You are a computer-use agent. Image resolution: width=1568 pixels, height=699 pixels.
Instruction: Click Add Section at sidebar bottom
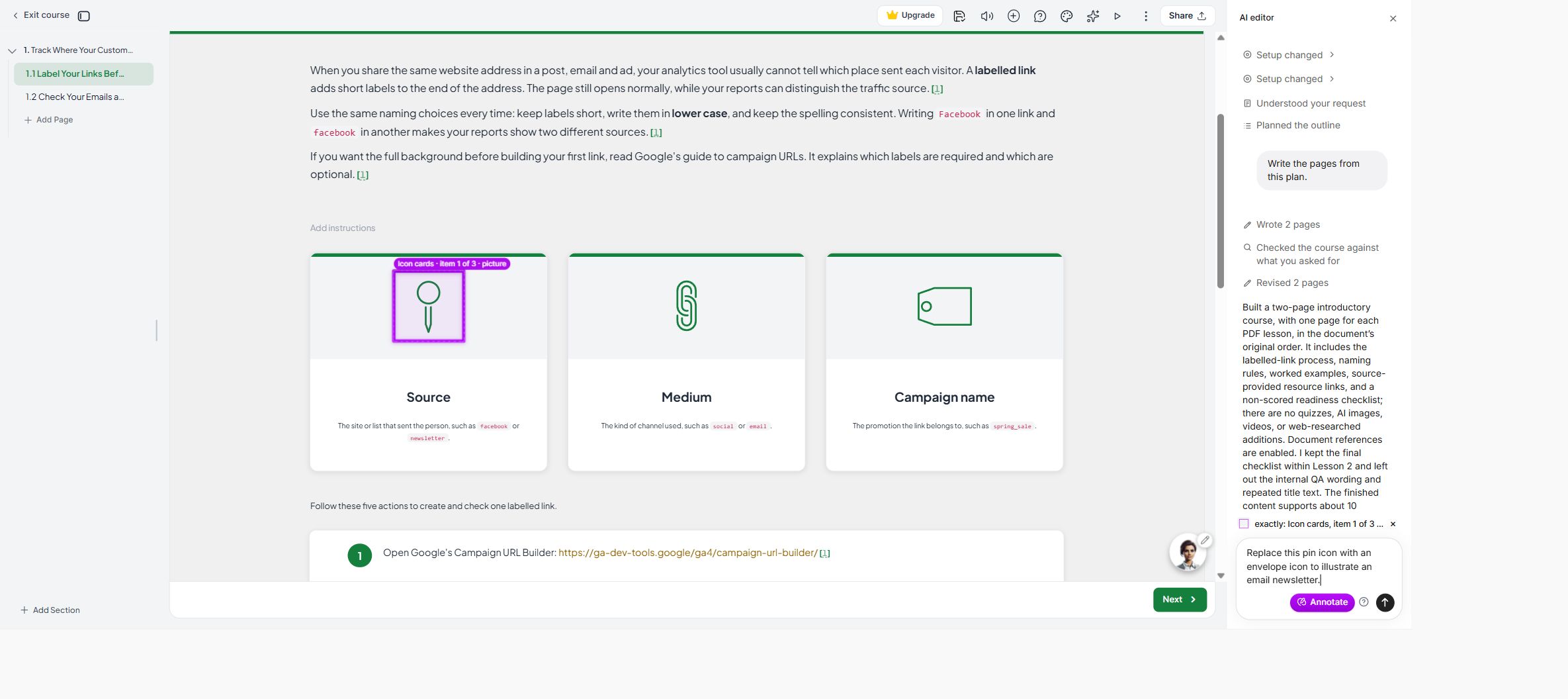coord(50,610)
